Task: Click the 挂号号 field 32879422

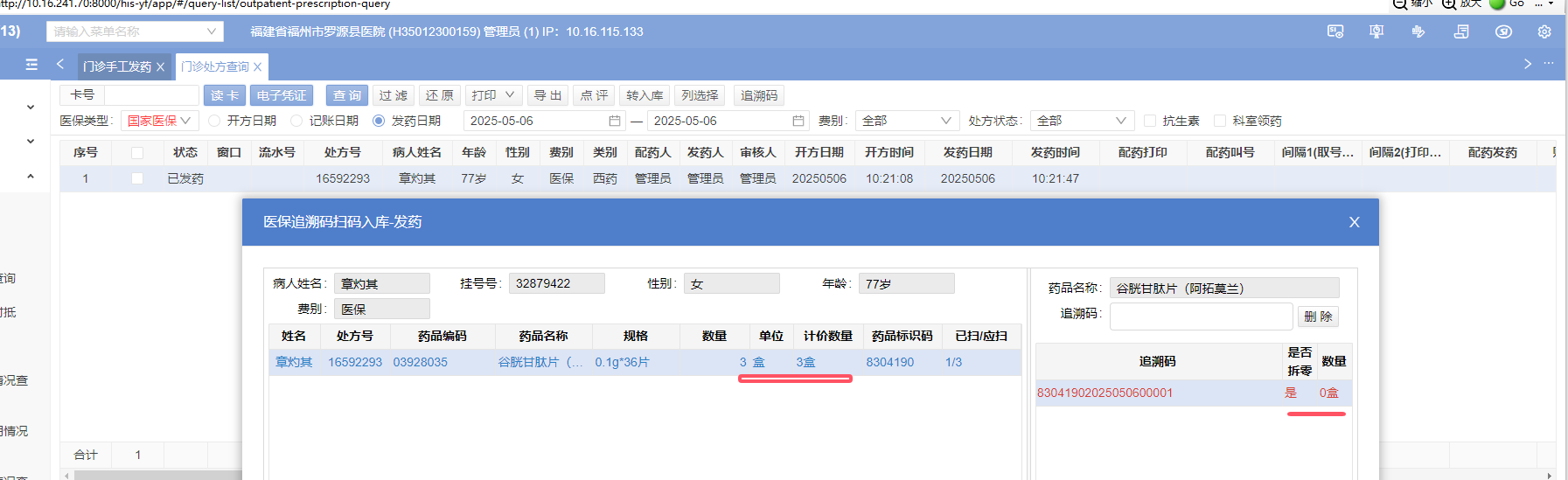Action: pyautogui.click(x=556, y=283)
